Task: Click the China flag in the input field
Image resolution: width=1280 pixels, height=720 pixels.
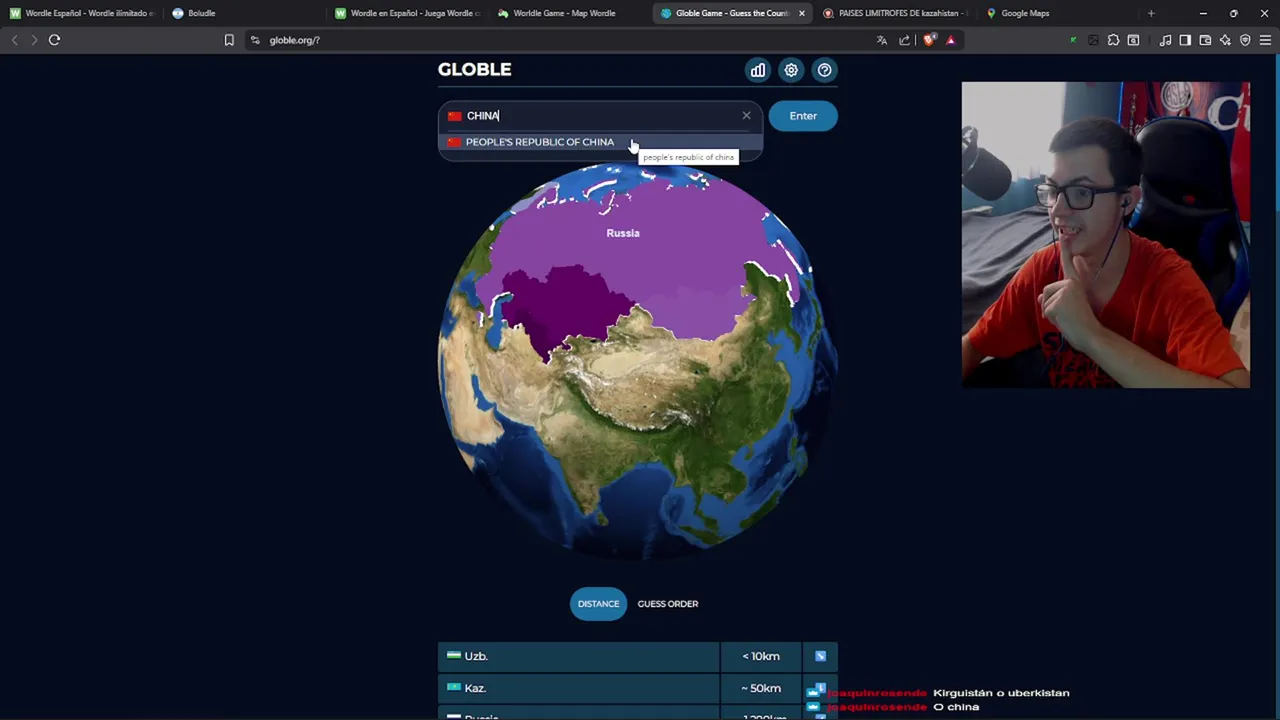Action: (x=455, y=116)
